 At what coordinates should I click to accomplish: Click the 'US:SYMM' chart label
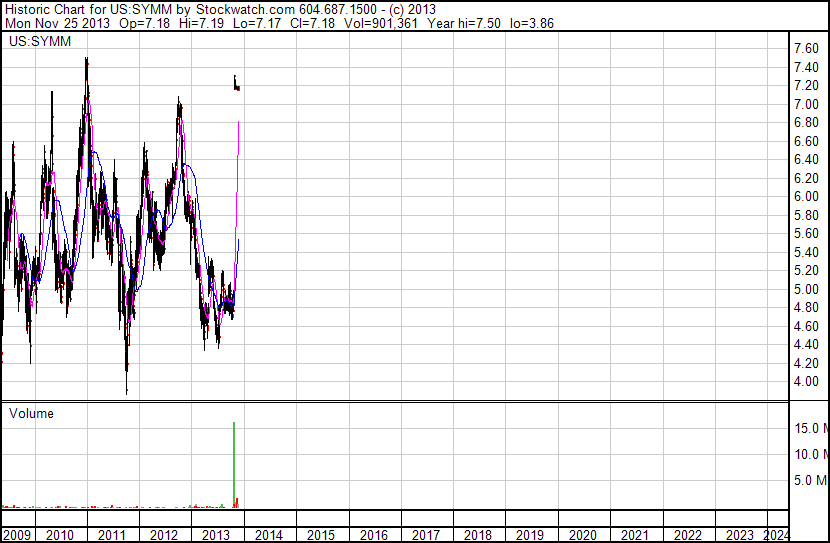click(x=40, y=41)
